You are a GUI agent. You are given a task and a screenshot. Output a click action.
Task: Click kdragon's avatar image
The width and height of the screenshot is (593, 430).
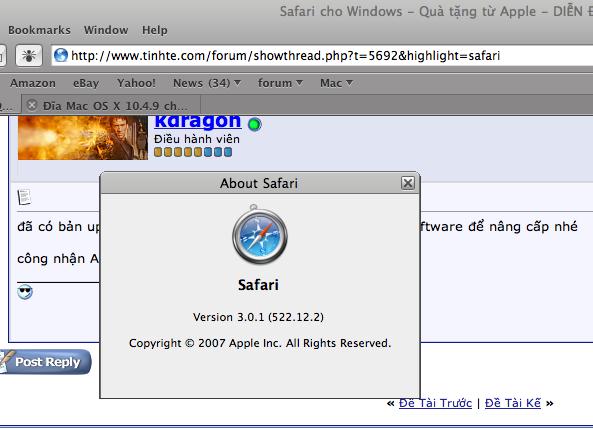tap(83, 138)
